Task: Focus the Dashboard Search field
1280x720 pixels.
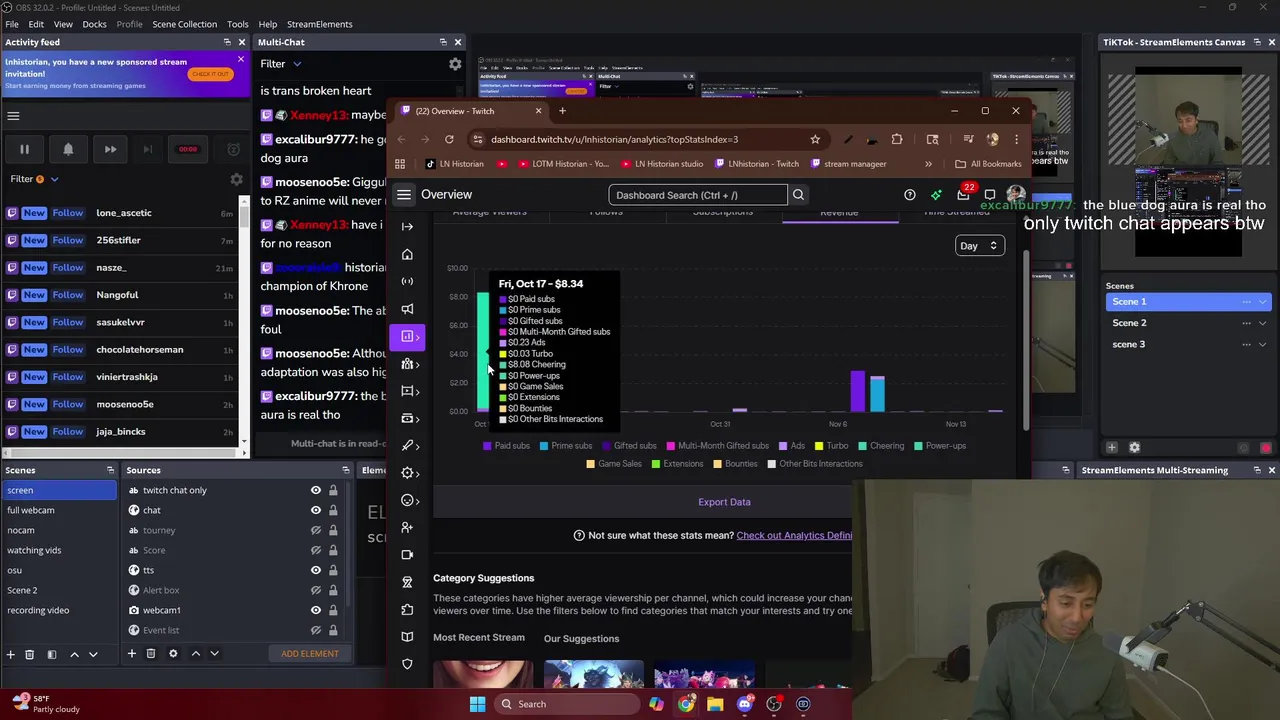Action: click(x=698, y=195)
